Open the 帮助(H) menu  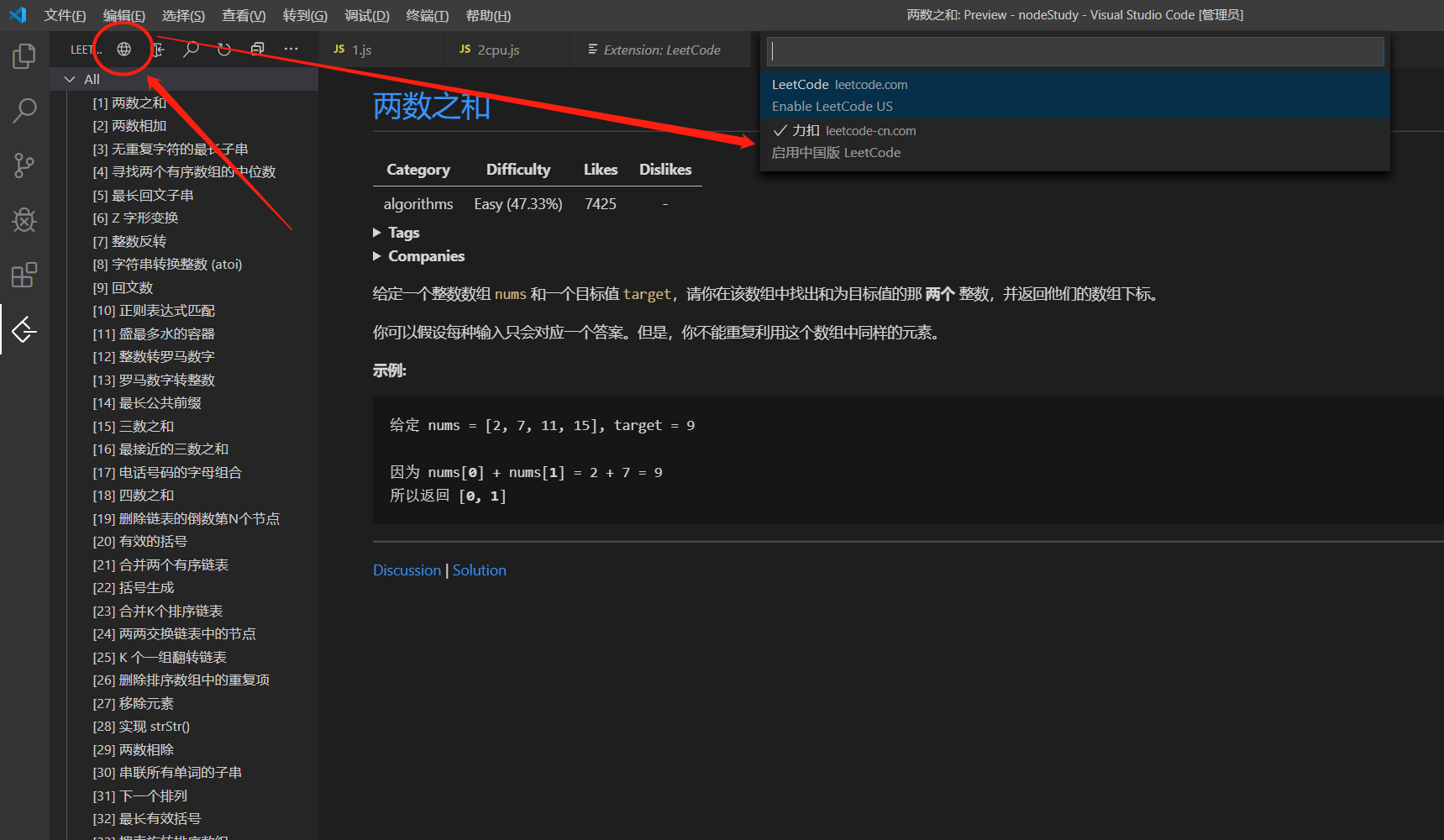coord(488,15)
